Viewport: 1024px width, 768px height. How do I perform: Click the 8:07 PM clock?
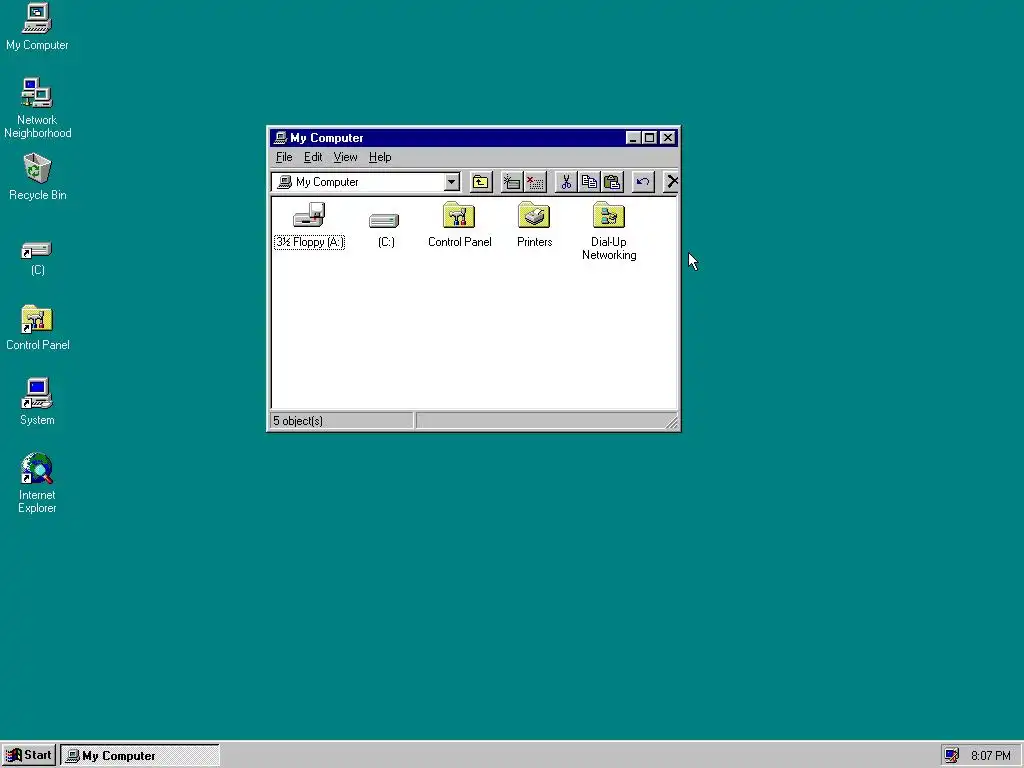990,756
